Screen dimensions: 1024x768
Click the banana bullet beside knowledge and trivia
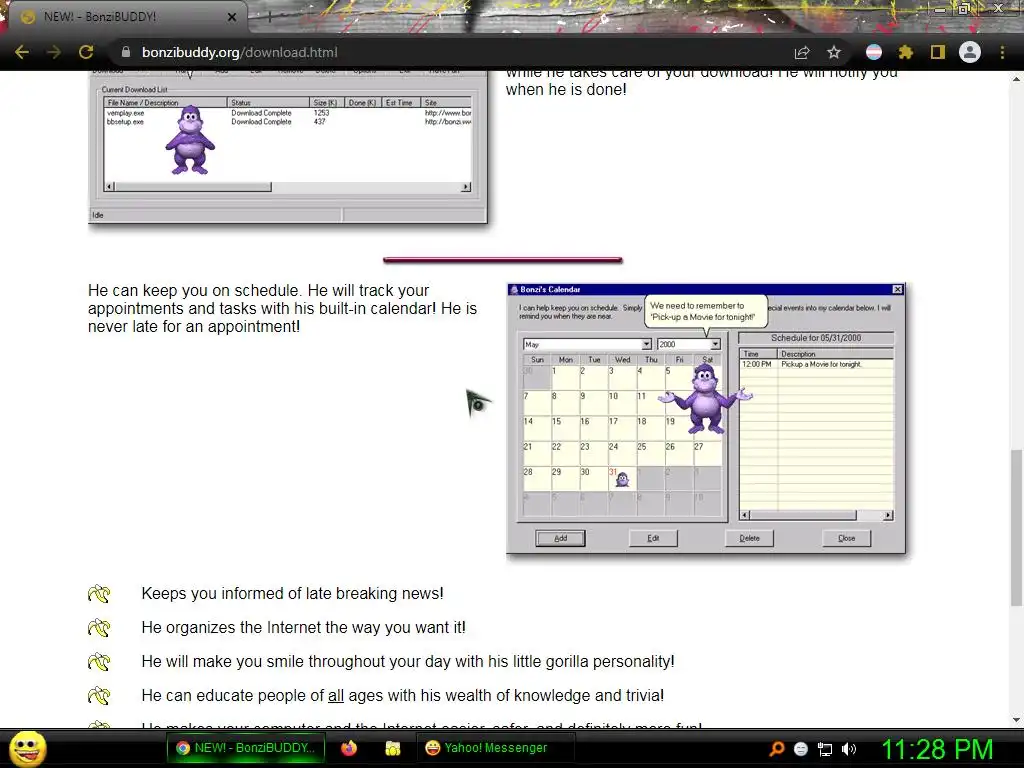coord(99,696)
